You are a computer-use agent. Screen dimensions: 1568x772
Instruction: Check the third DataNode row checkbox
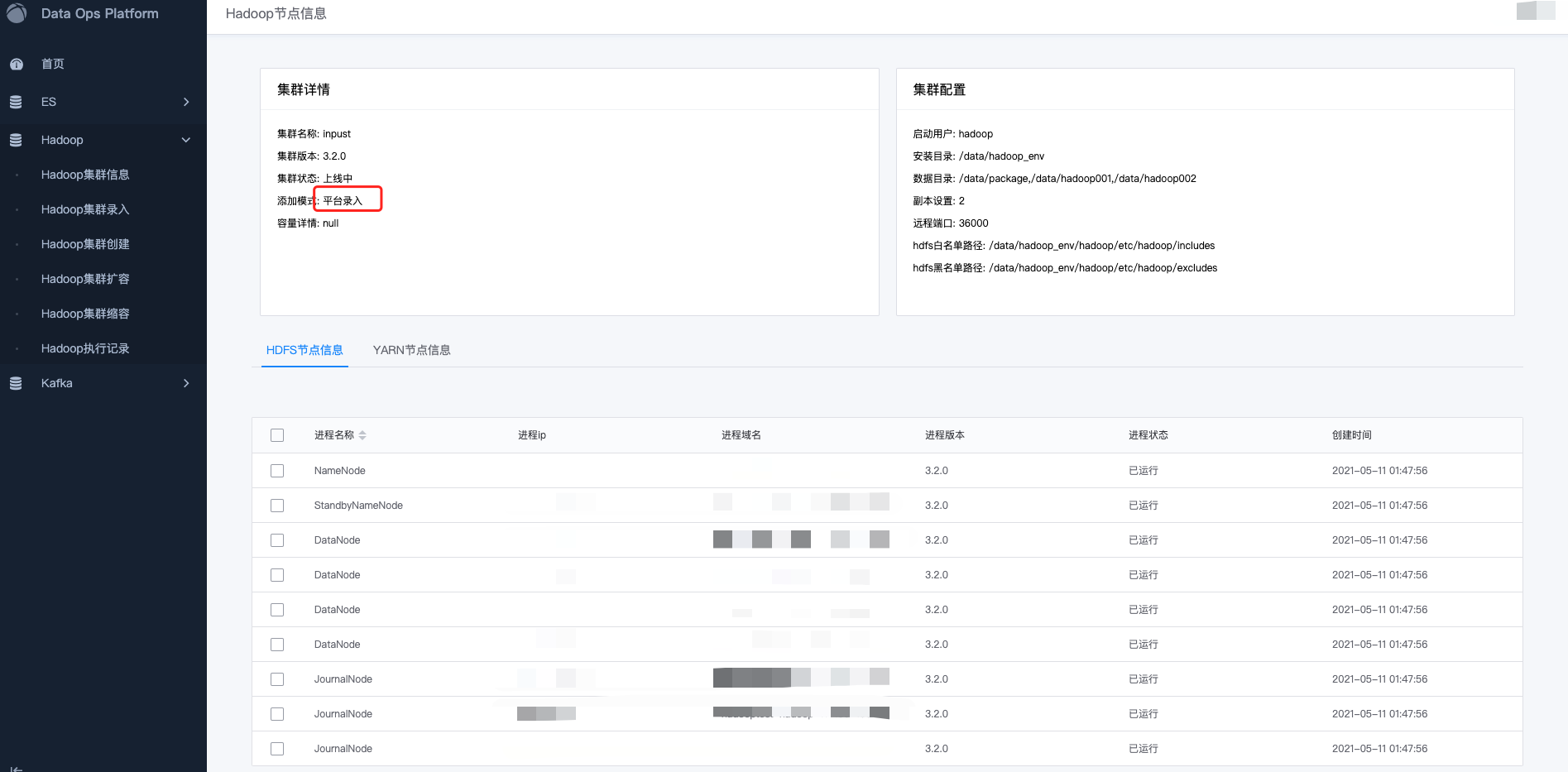277,610
